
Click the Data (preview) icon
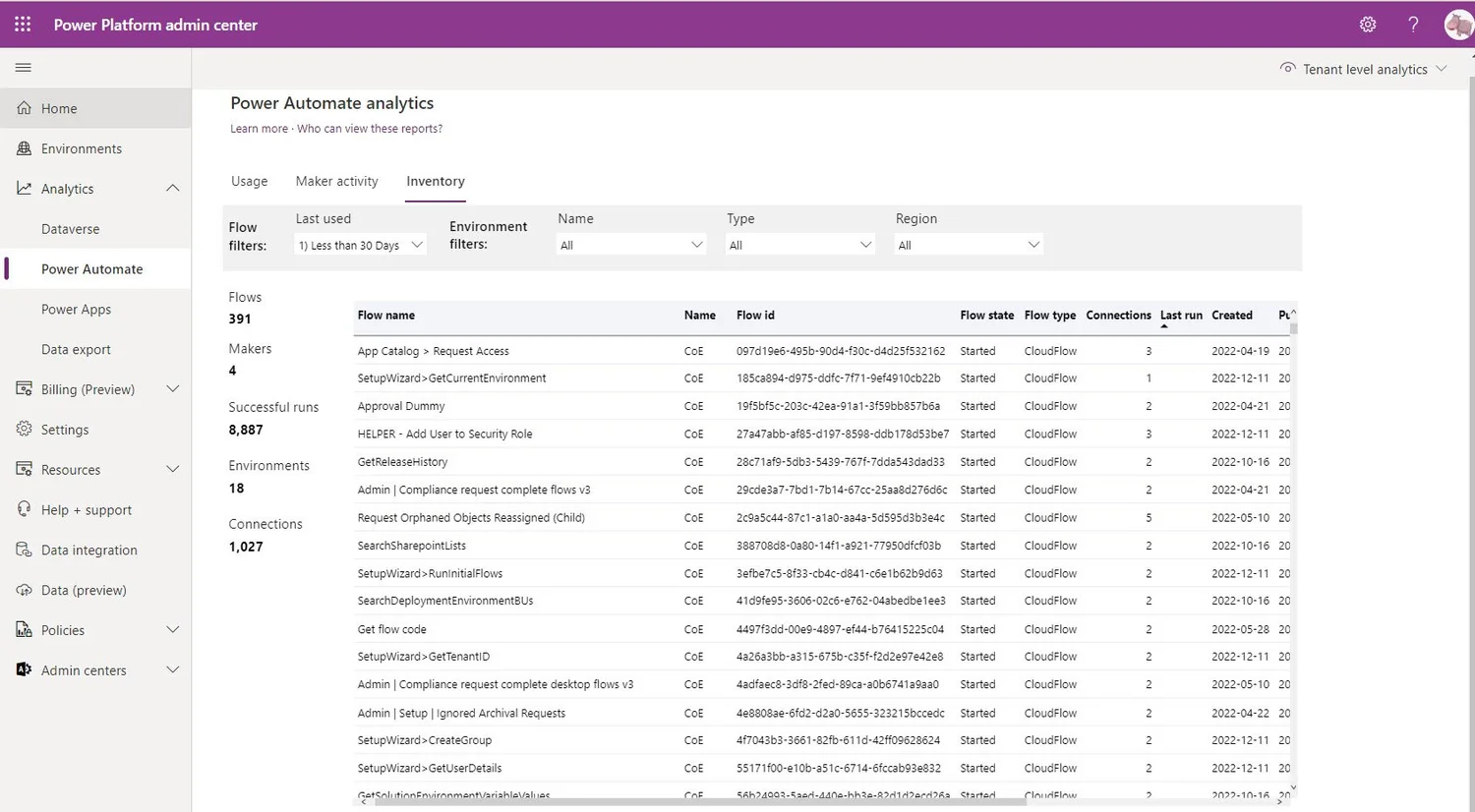(24, 590)
